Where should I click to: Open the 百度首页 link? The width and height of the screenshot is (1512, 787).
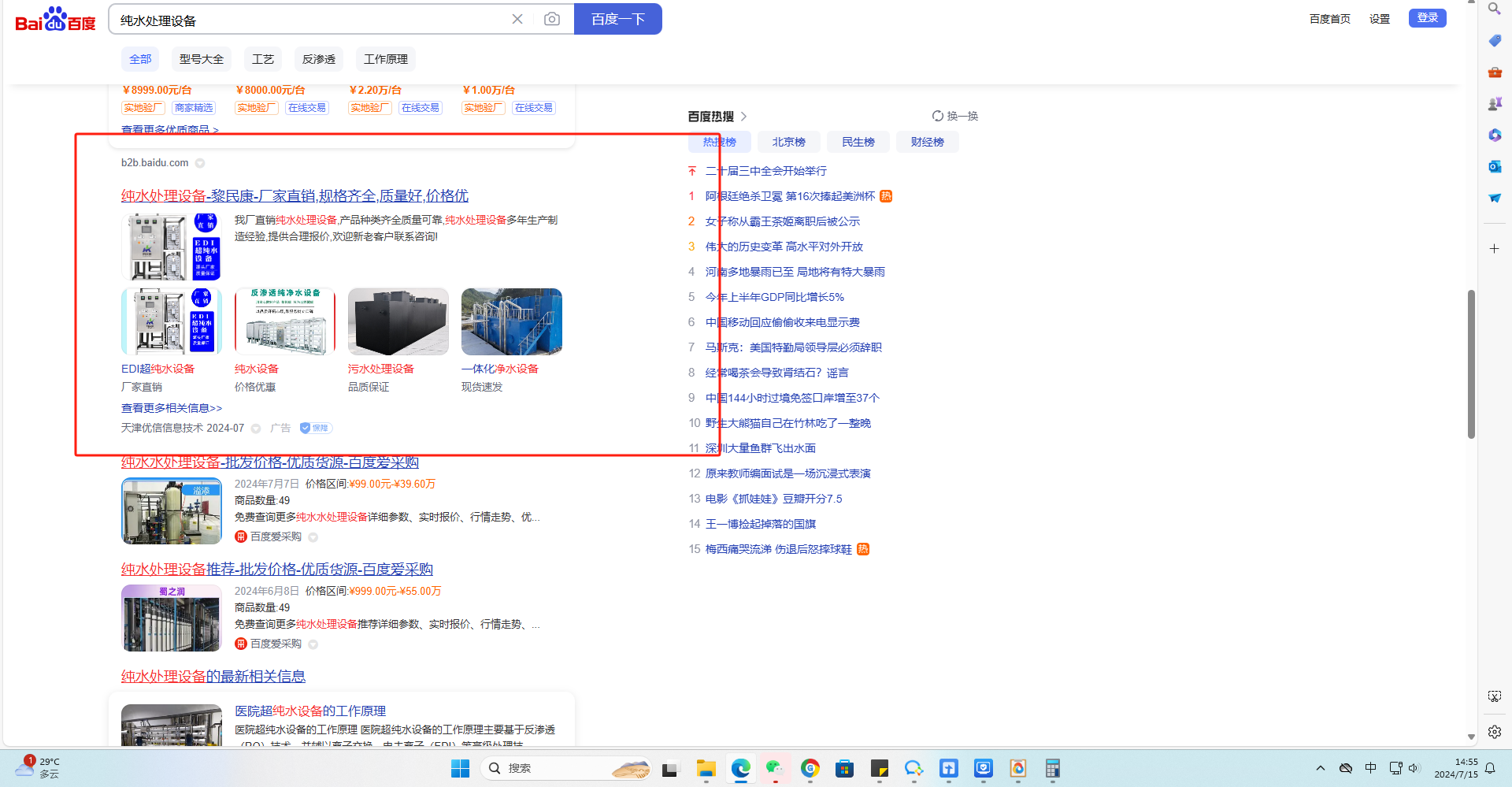point(1330,19)
